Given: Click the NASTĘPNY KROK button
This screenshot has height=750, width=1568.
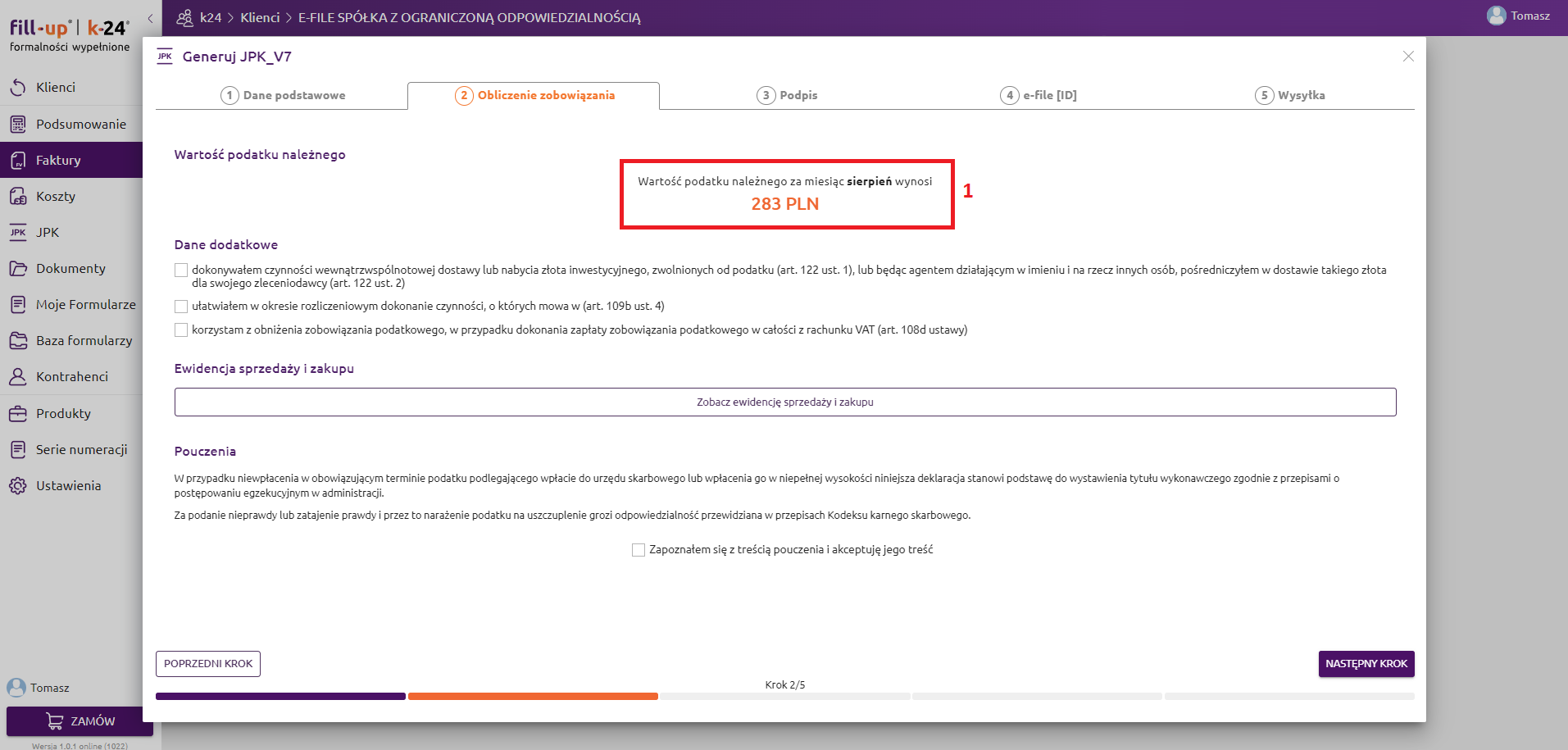Looking at the screenshot, I should point(1366,664).
